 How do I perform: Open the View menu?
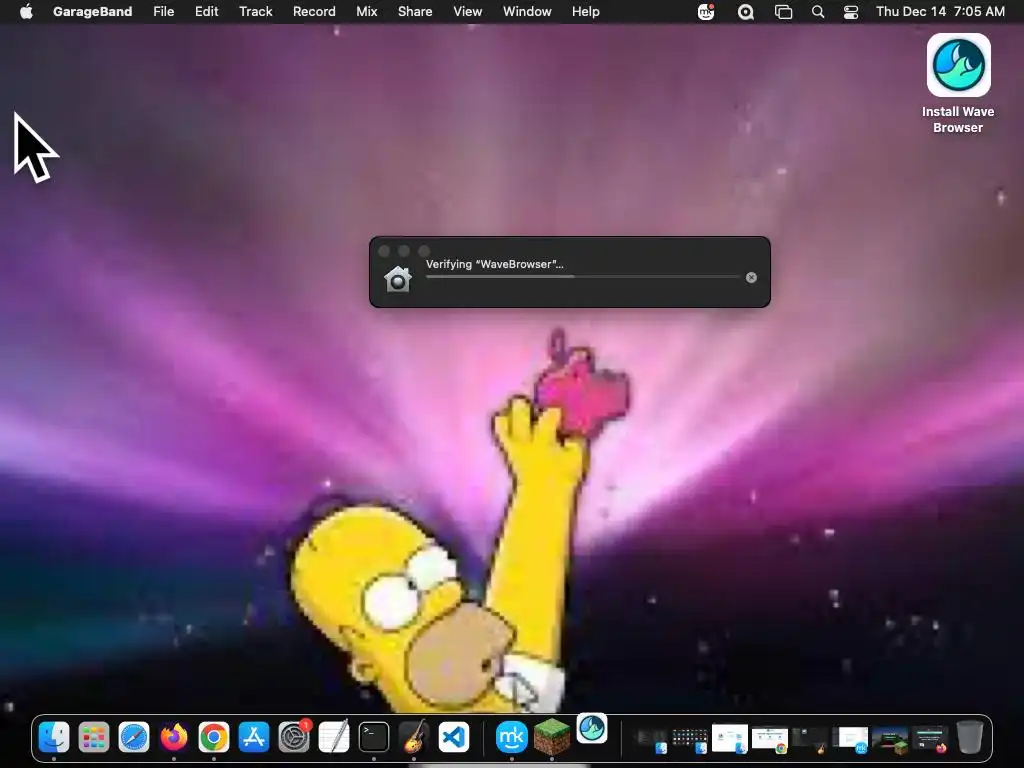(468, 12)
